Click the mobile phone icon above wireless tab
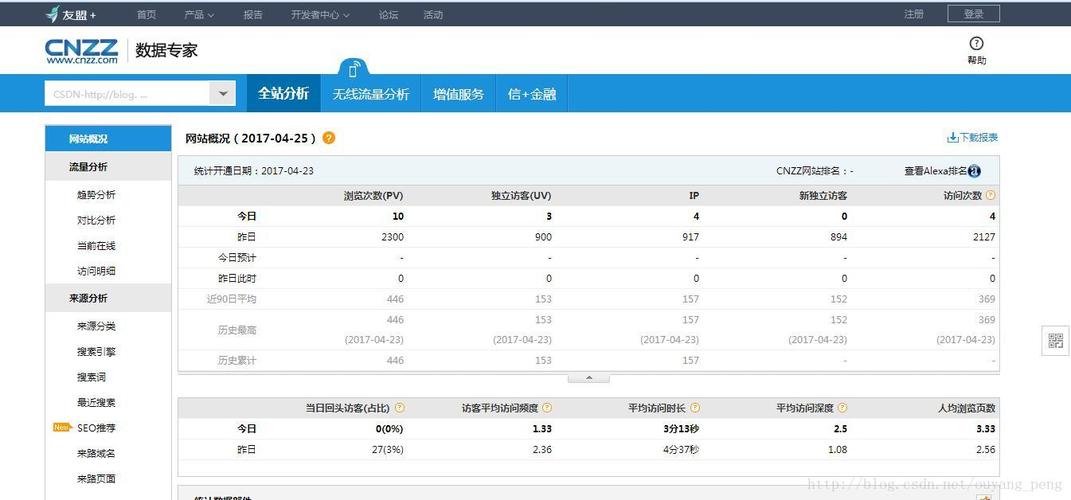Screen dimensions: 1071x500 coord(353,70)
